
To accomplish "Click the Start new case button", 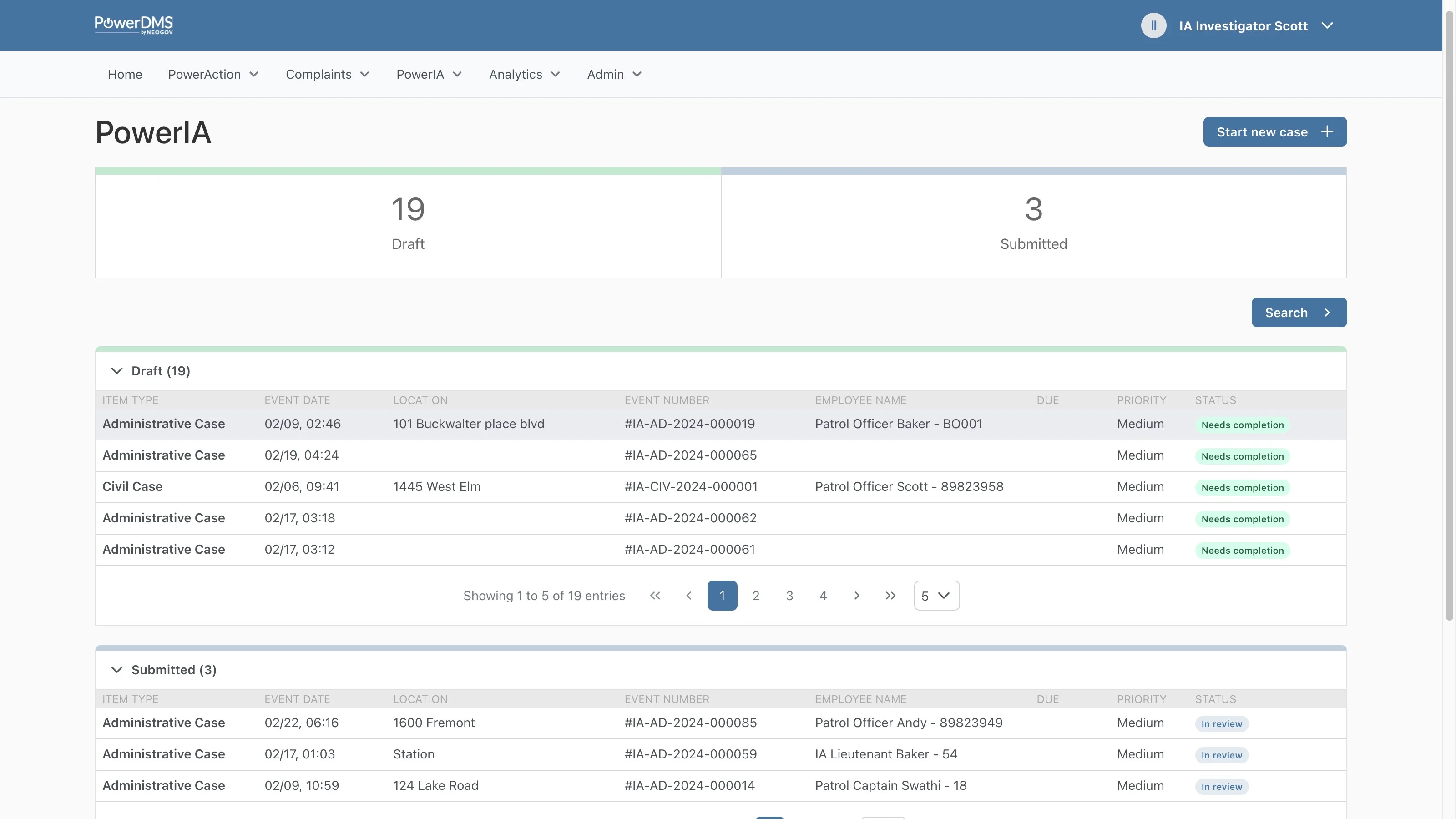I will 1274,131.
